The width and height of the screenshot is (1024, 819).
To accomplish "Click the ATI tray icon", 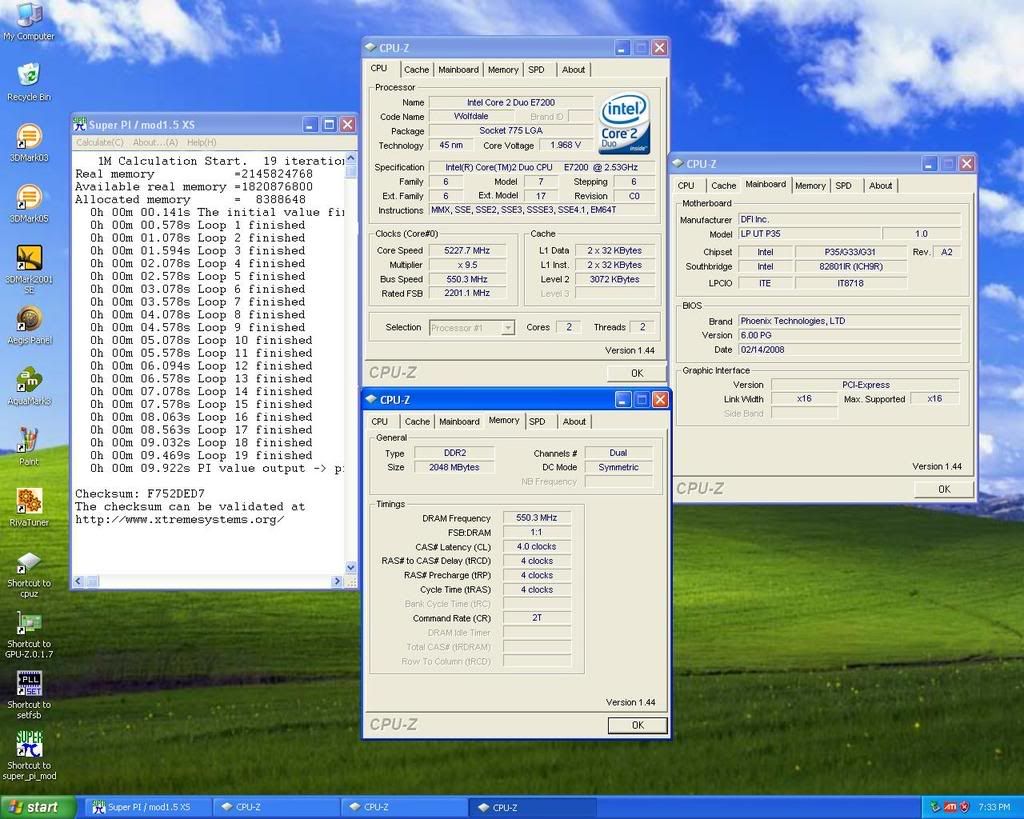I will (950, 807).
